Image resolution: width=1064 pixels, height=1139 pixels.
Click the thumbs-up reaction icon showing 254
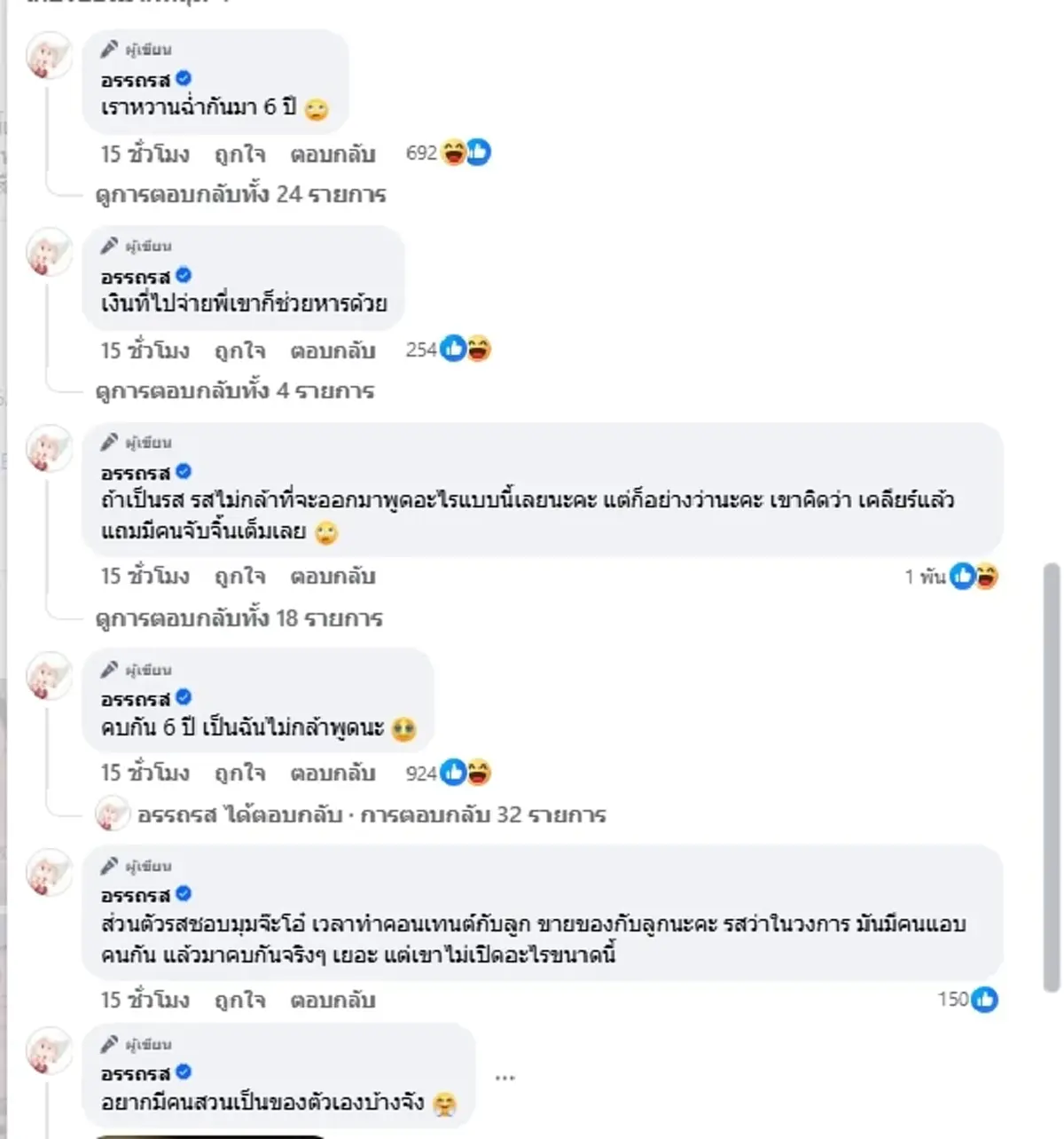point(451,349)
